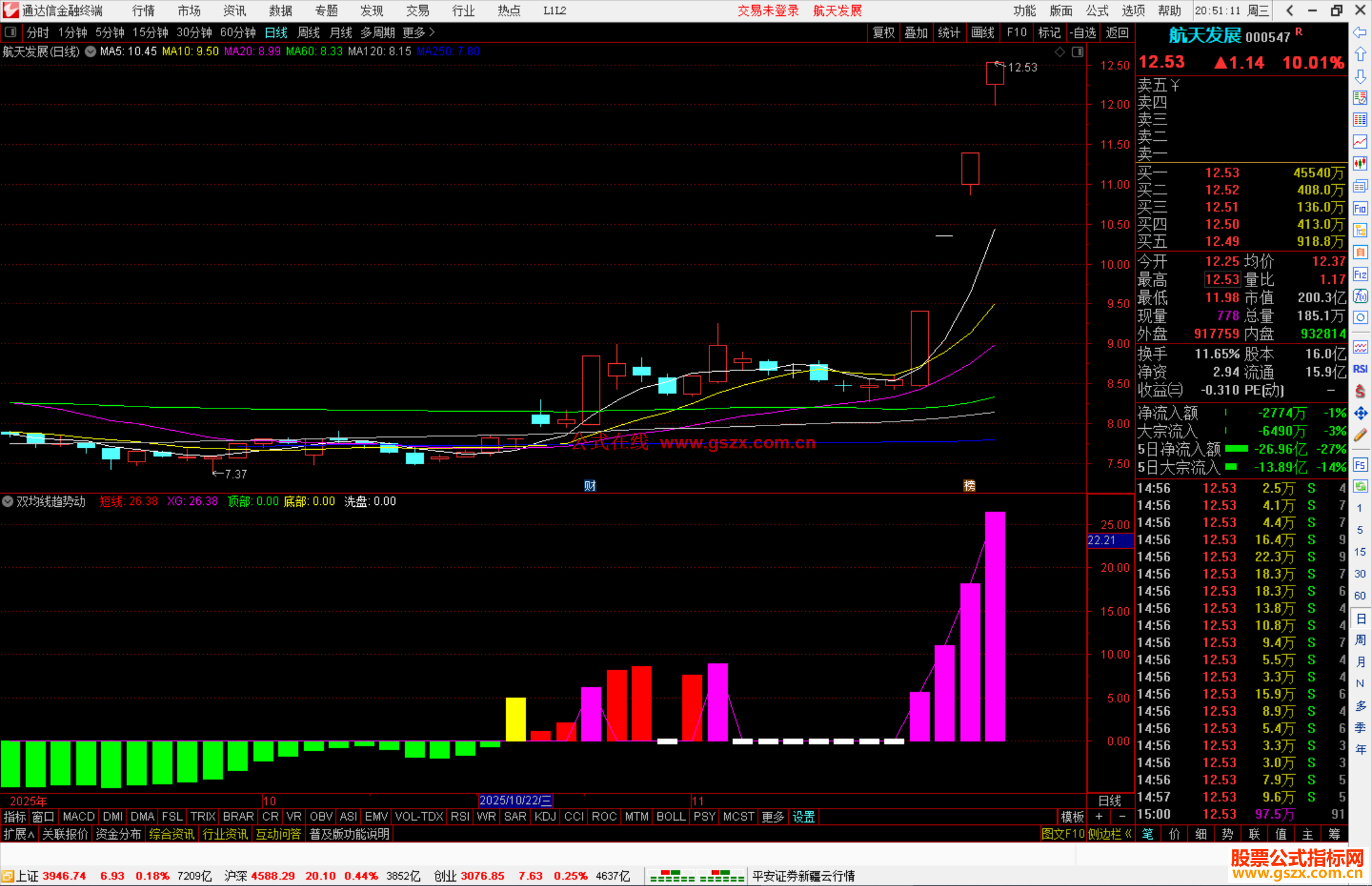Collapse the 侧边栏 sidebar panel

point(1109,834)
